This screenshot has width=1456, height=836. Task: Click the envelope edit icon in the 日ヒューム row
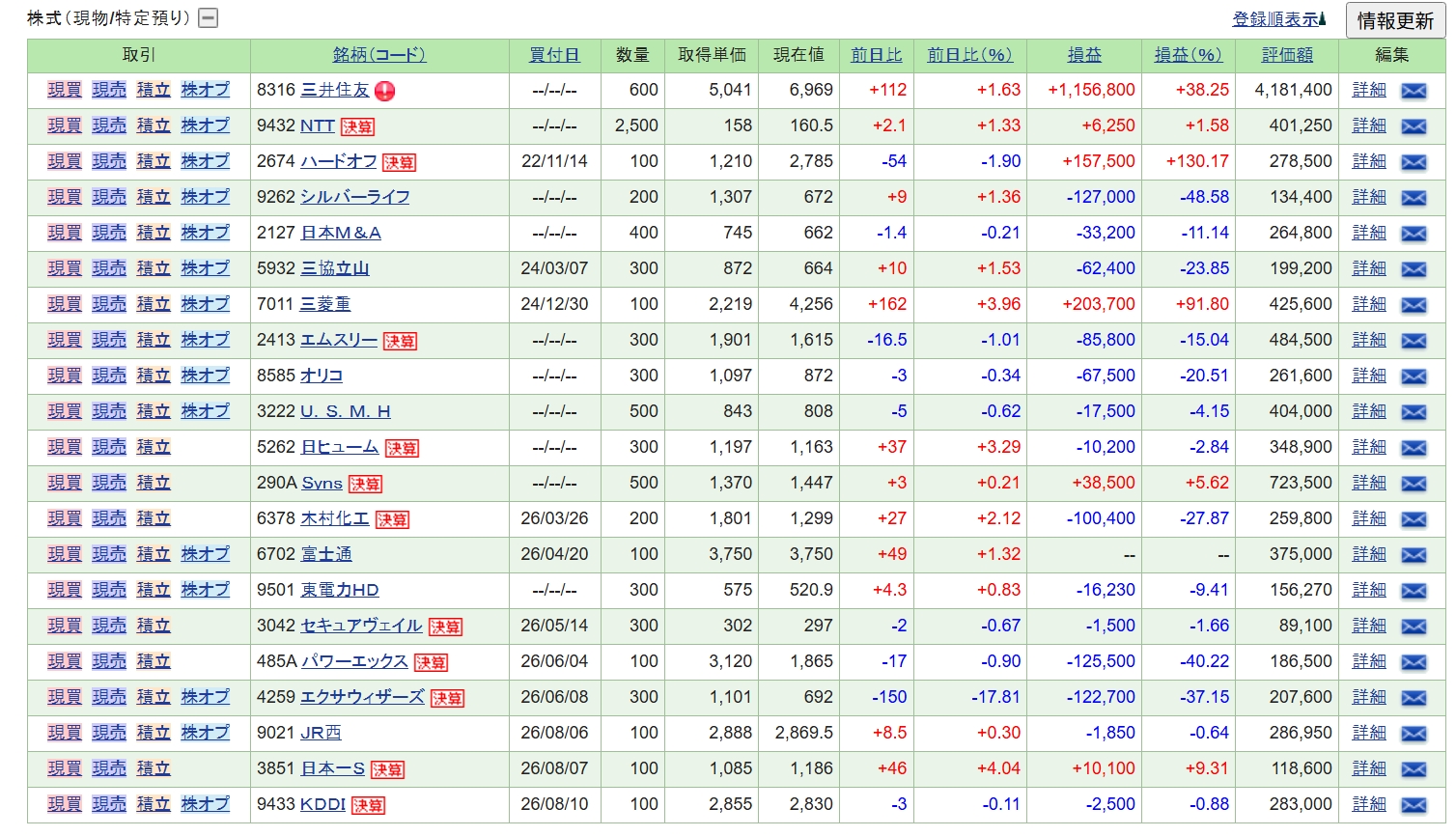pyautogui.click(x=1414, y=448)
